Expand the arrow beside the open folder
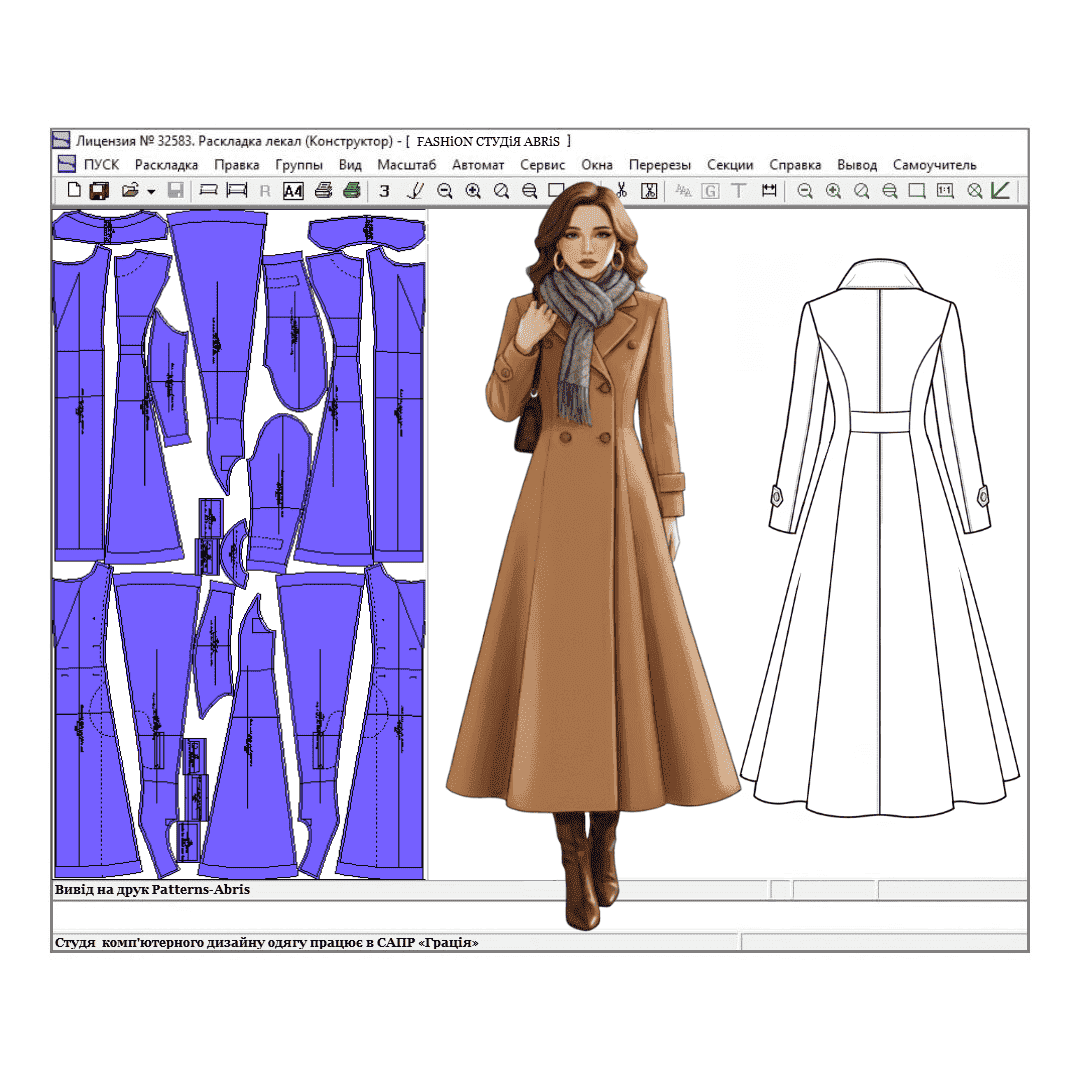The width and height of the screenshot is (1080, 1080). pos(151,191)
